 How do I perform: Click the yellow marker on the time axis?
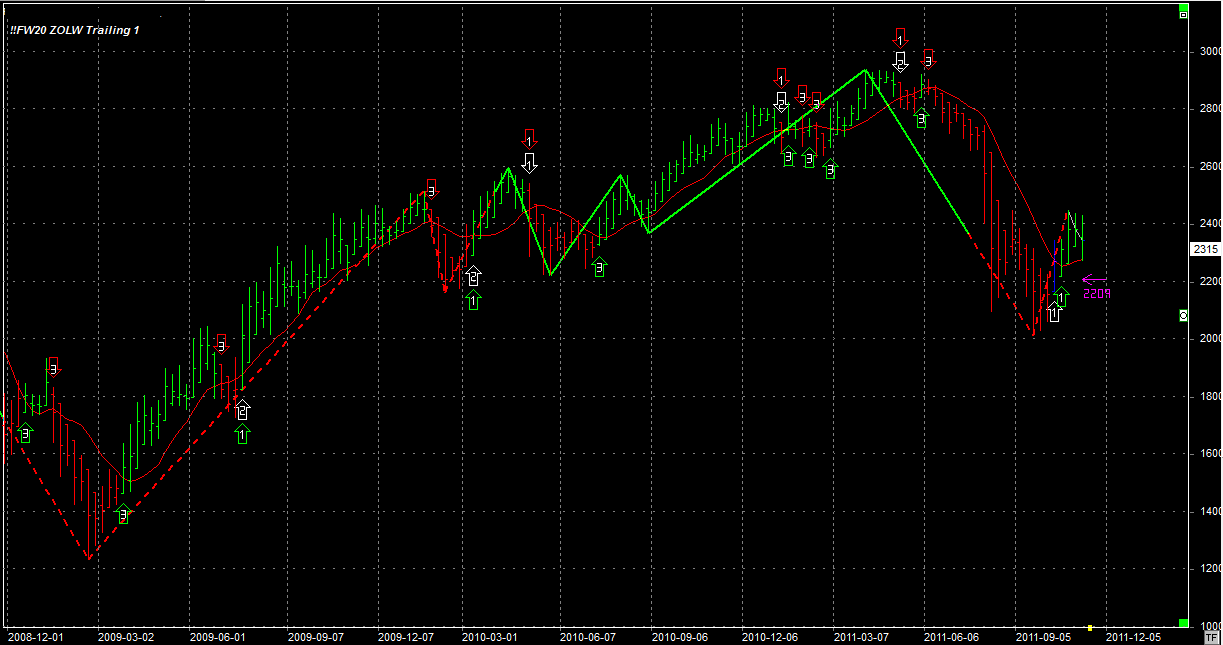tap(1090, 627)
